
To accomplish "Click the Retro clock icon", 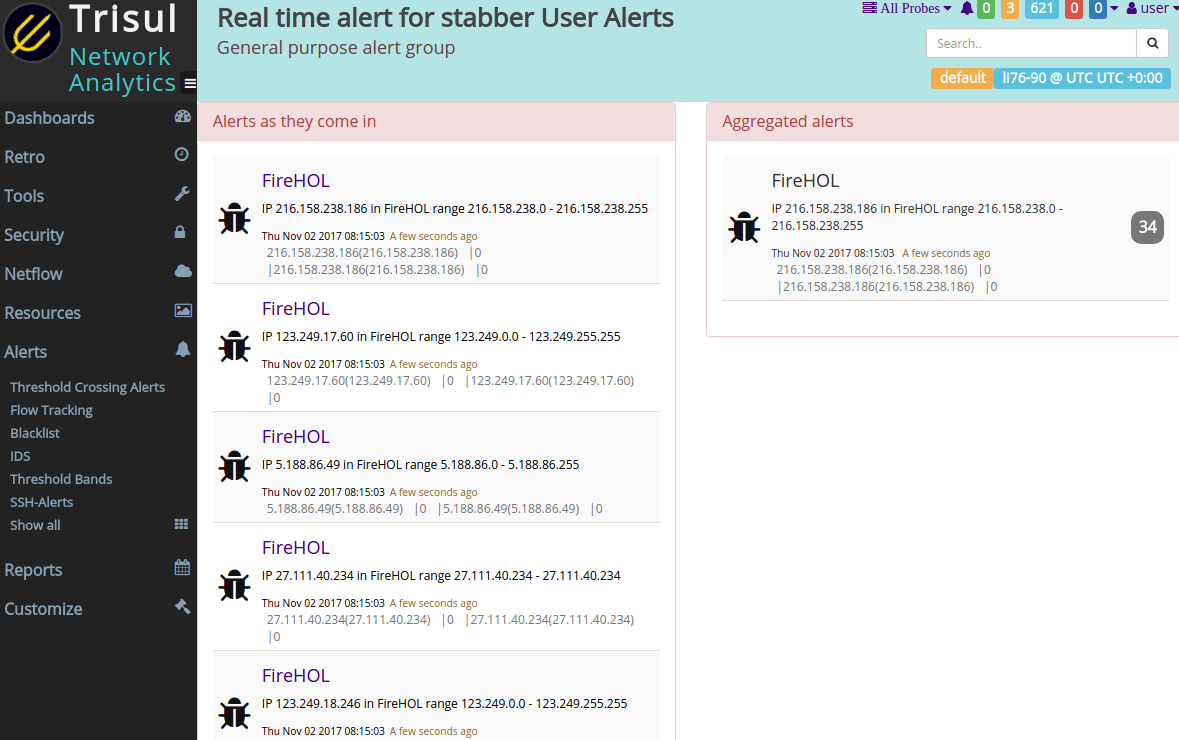I will (x=182, y=154).
